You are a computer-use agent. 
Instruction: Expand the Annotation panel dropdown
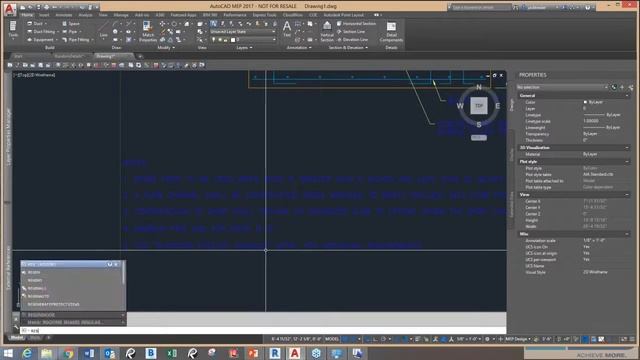[x=299, y=48]
